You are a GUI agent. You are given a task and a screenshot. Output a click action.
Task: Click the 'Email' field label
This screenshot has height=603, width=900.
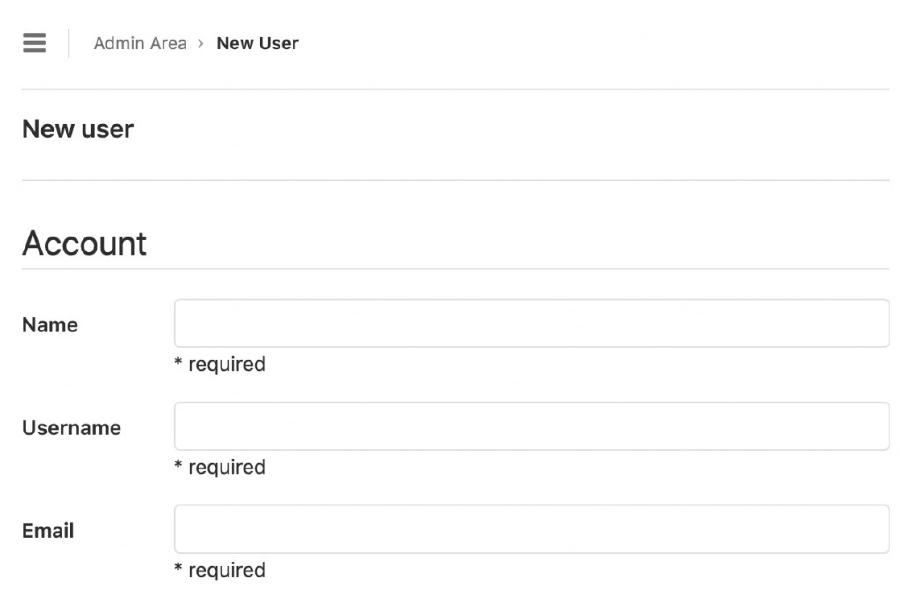tap(48, 531)
